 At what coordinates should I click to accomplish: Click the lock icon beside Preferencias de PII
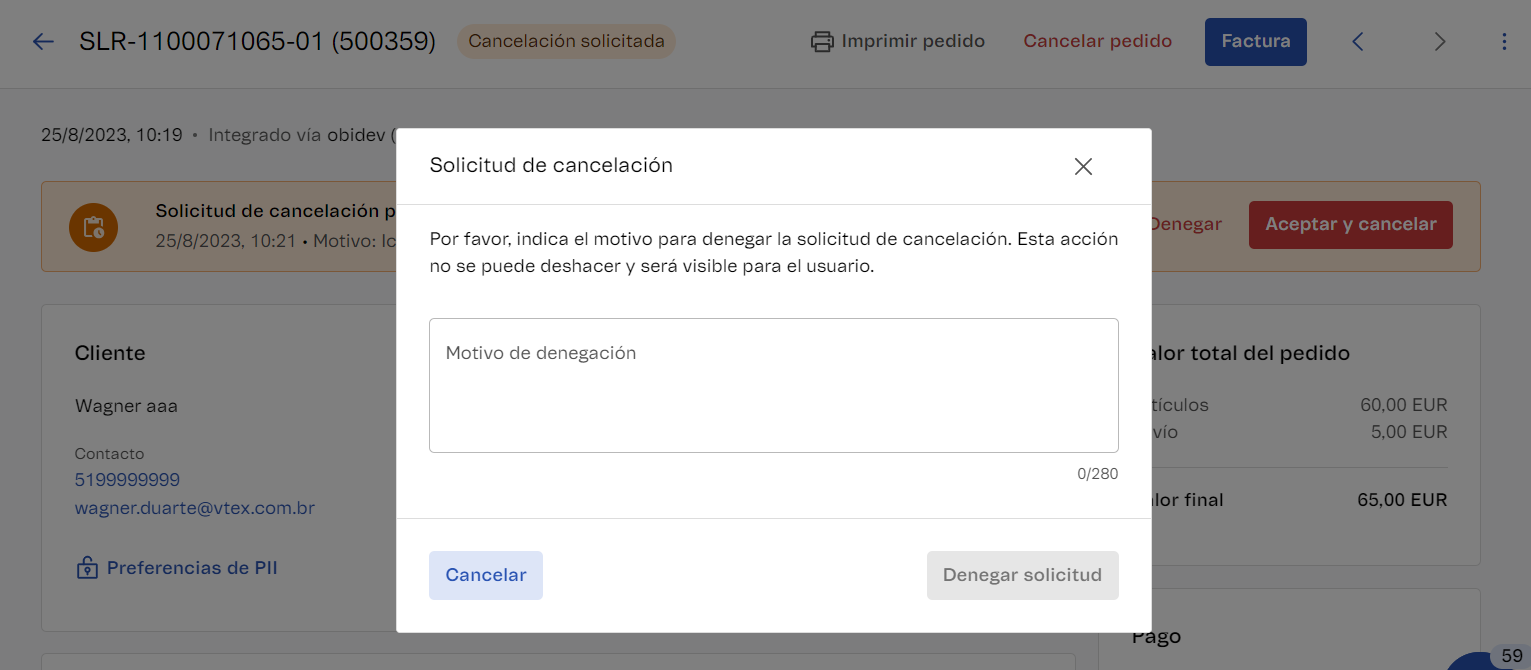click(87, 568)
